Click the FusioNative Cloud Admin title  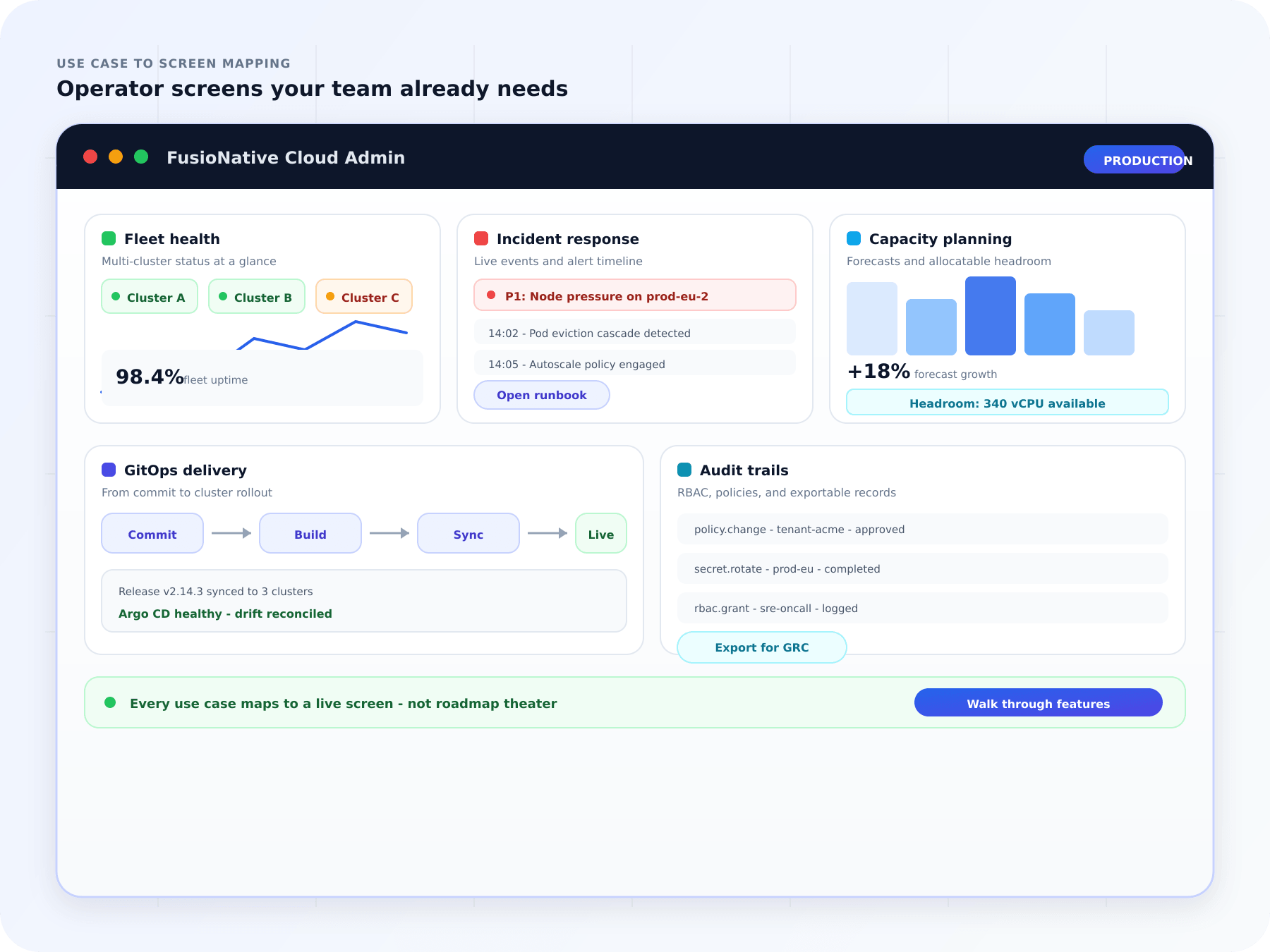pyautogui.click(x=286, y=157)
